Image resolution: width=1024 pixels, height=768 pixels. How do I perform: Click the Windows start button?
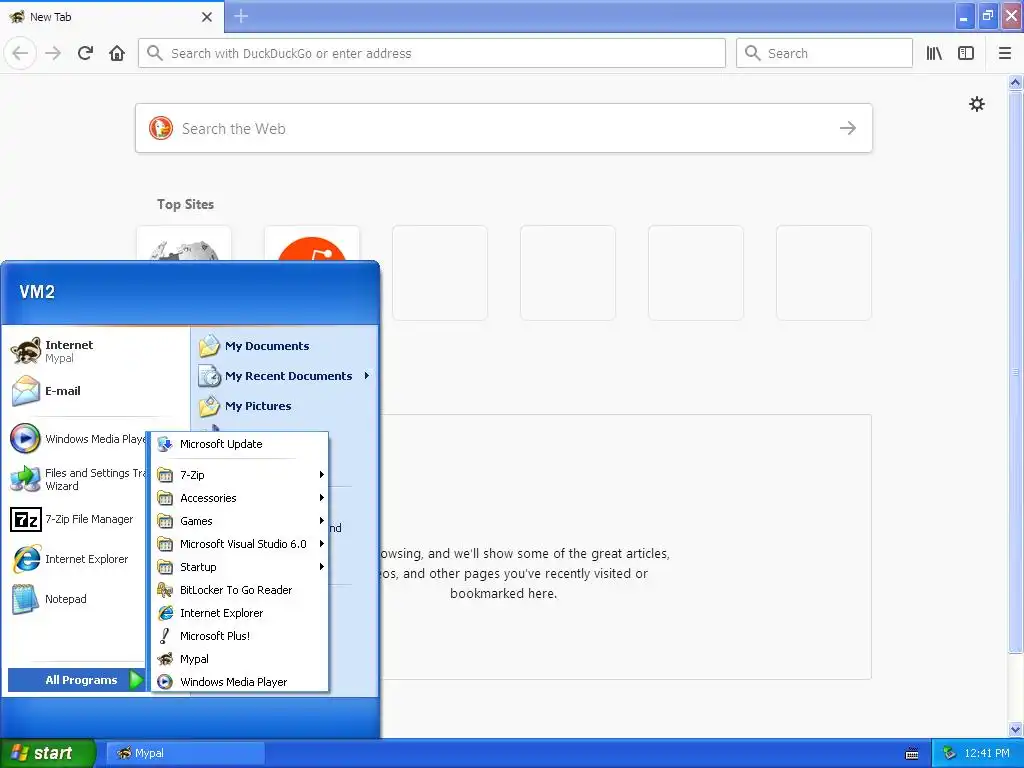click(x=47, y=753)
